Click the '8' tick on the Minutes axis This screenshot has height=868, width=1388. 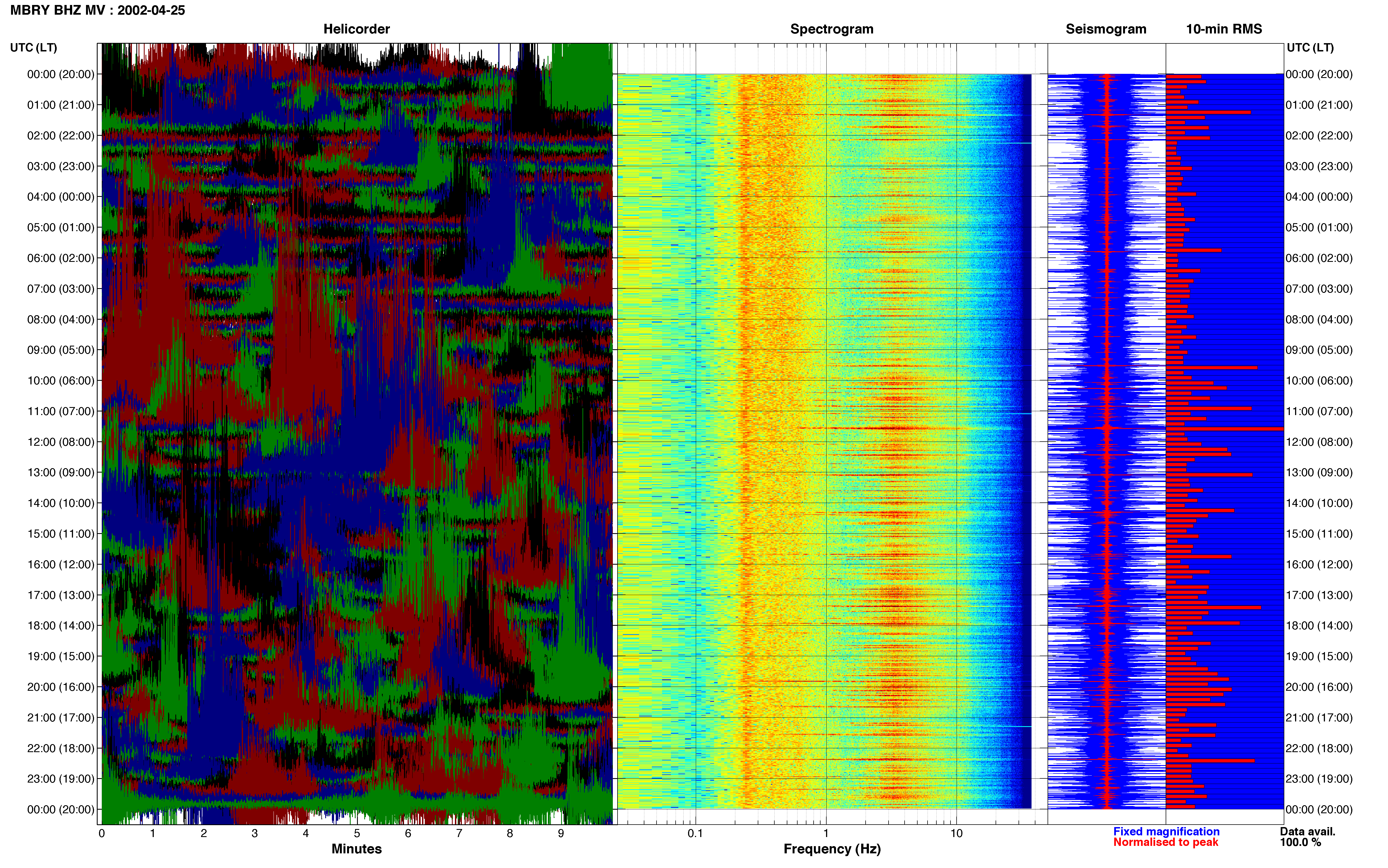(x=510, y=833)
